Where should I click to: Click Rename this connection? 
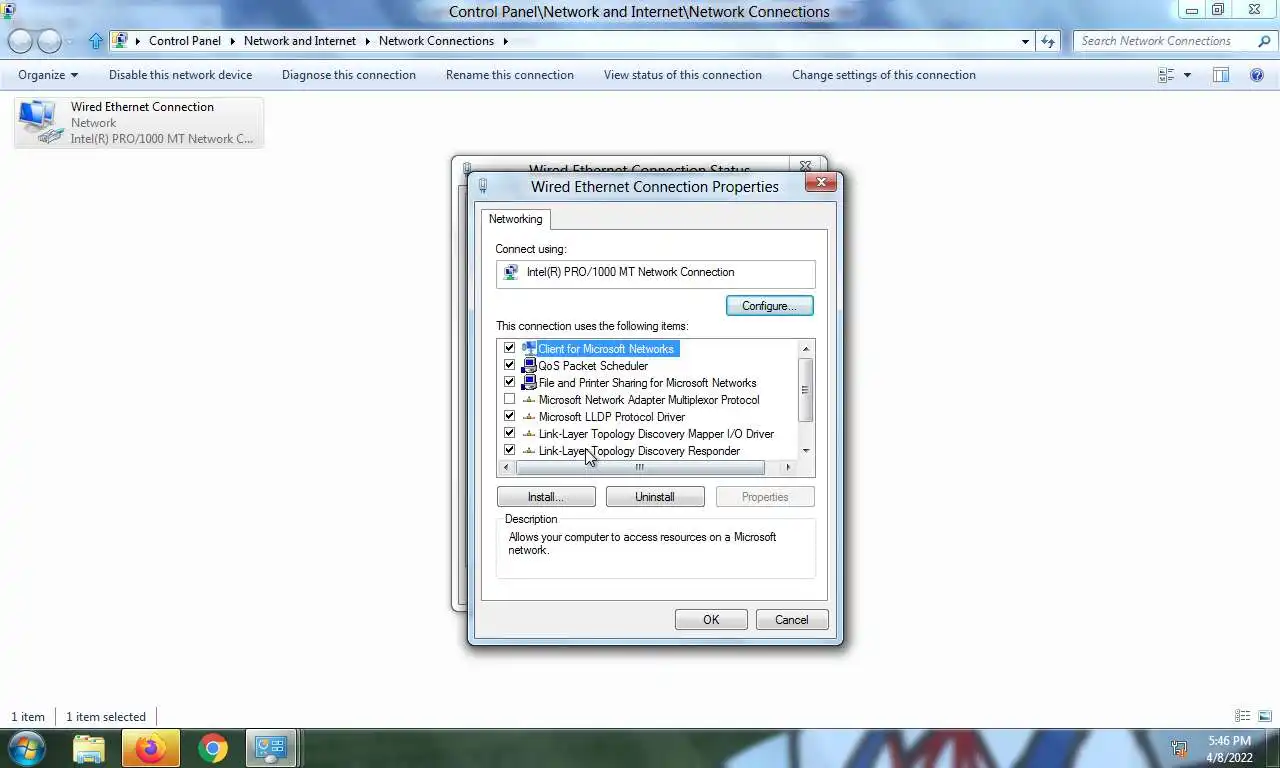pyautogui.click(x=510, y=75)
